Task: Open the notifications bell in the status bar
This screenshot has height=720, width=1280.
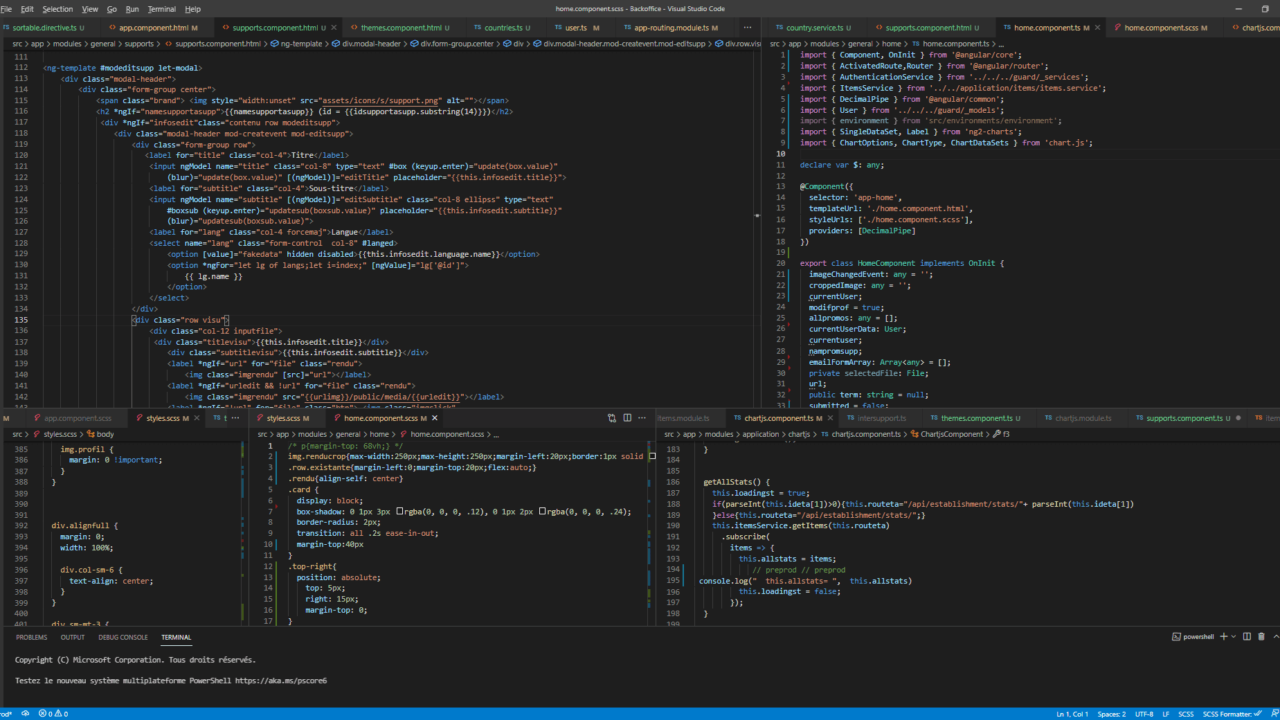Action: 1273,713
